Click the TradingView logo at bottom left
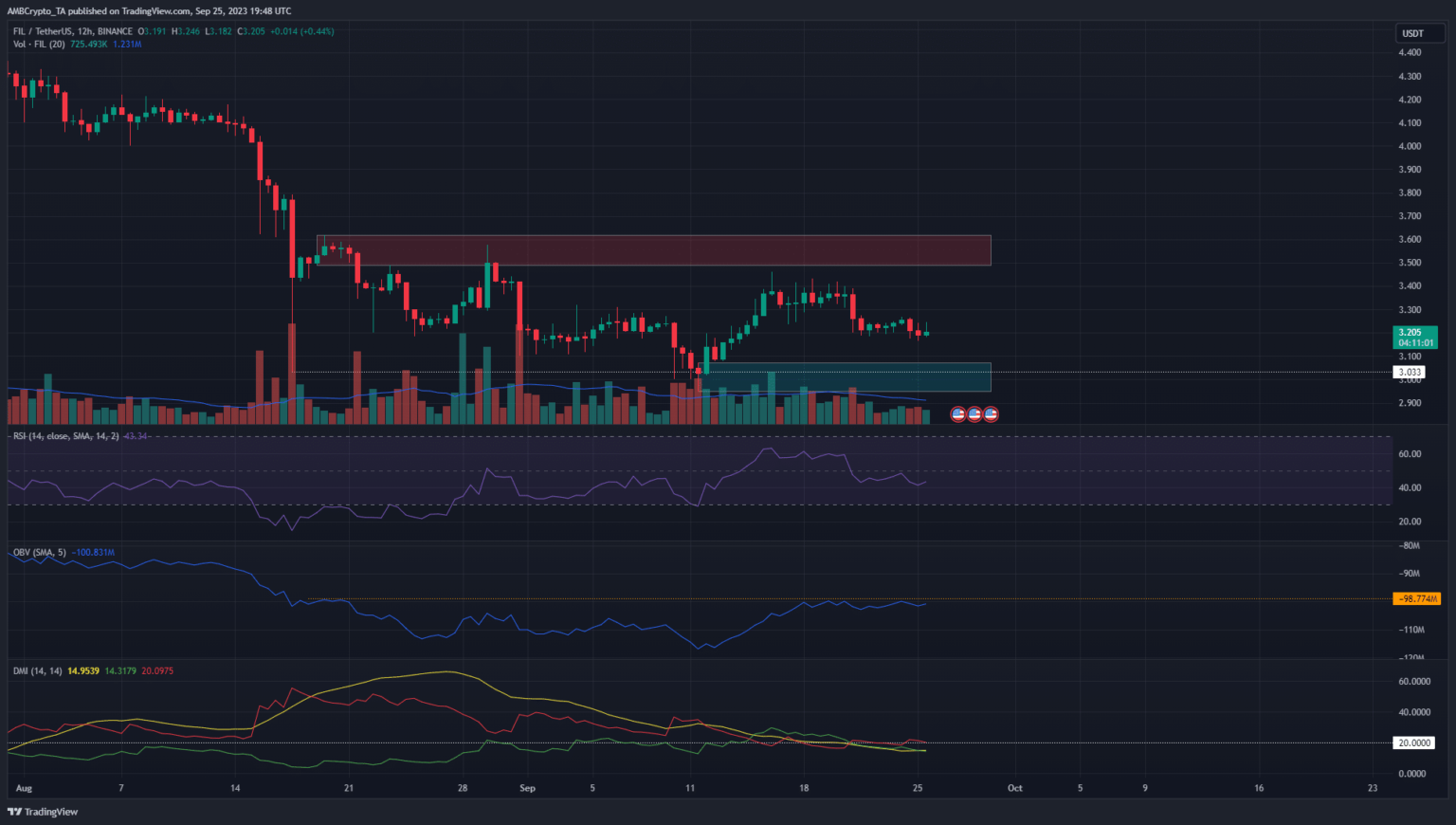This screenshot has width=1456, height=825. point(43,812)
